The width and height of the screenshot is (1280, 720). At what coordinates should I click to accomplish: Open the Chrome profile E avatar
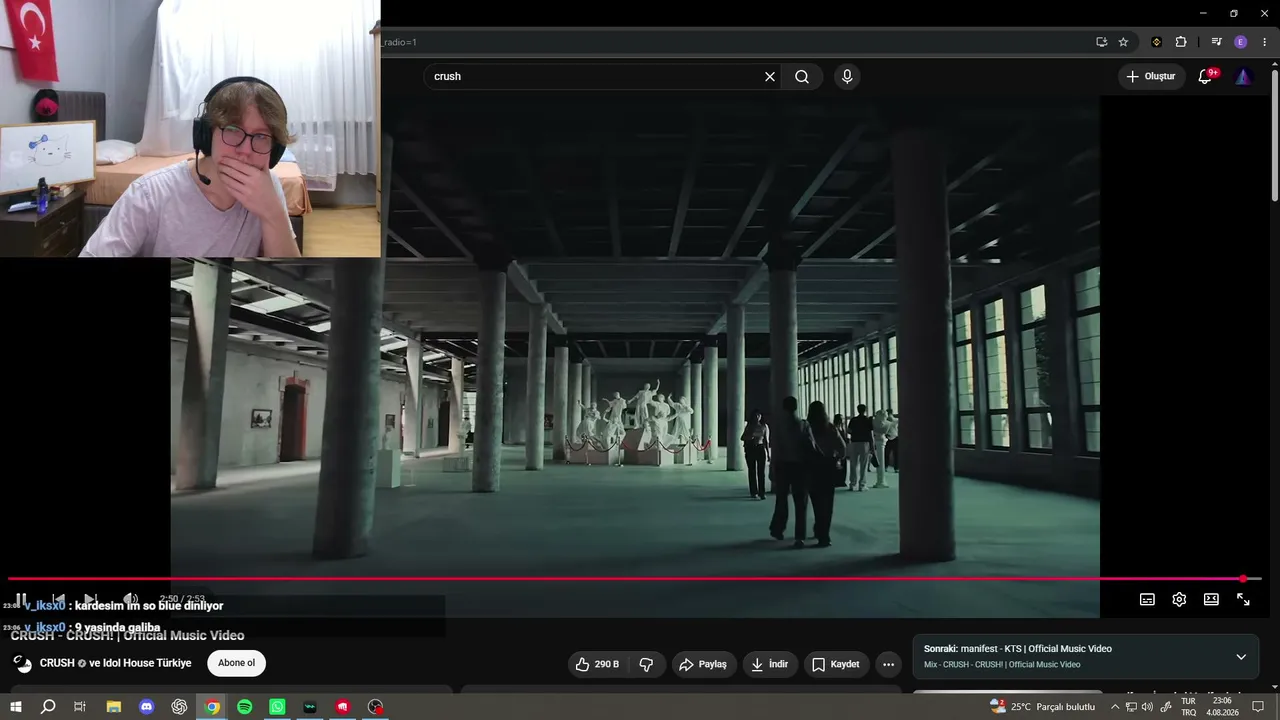coord(1241,42)
